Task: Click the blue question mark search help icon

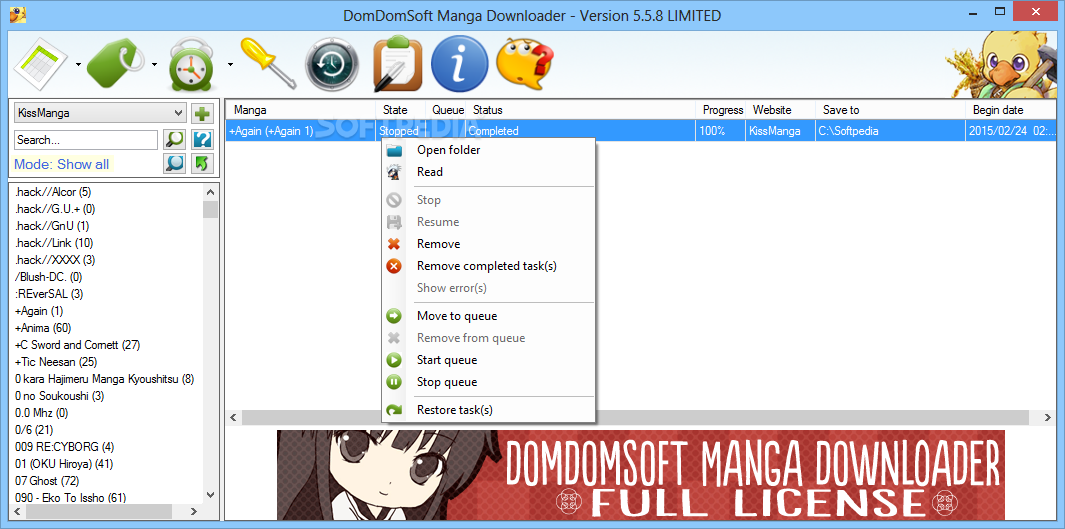Action: tap(202, 140)
